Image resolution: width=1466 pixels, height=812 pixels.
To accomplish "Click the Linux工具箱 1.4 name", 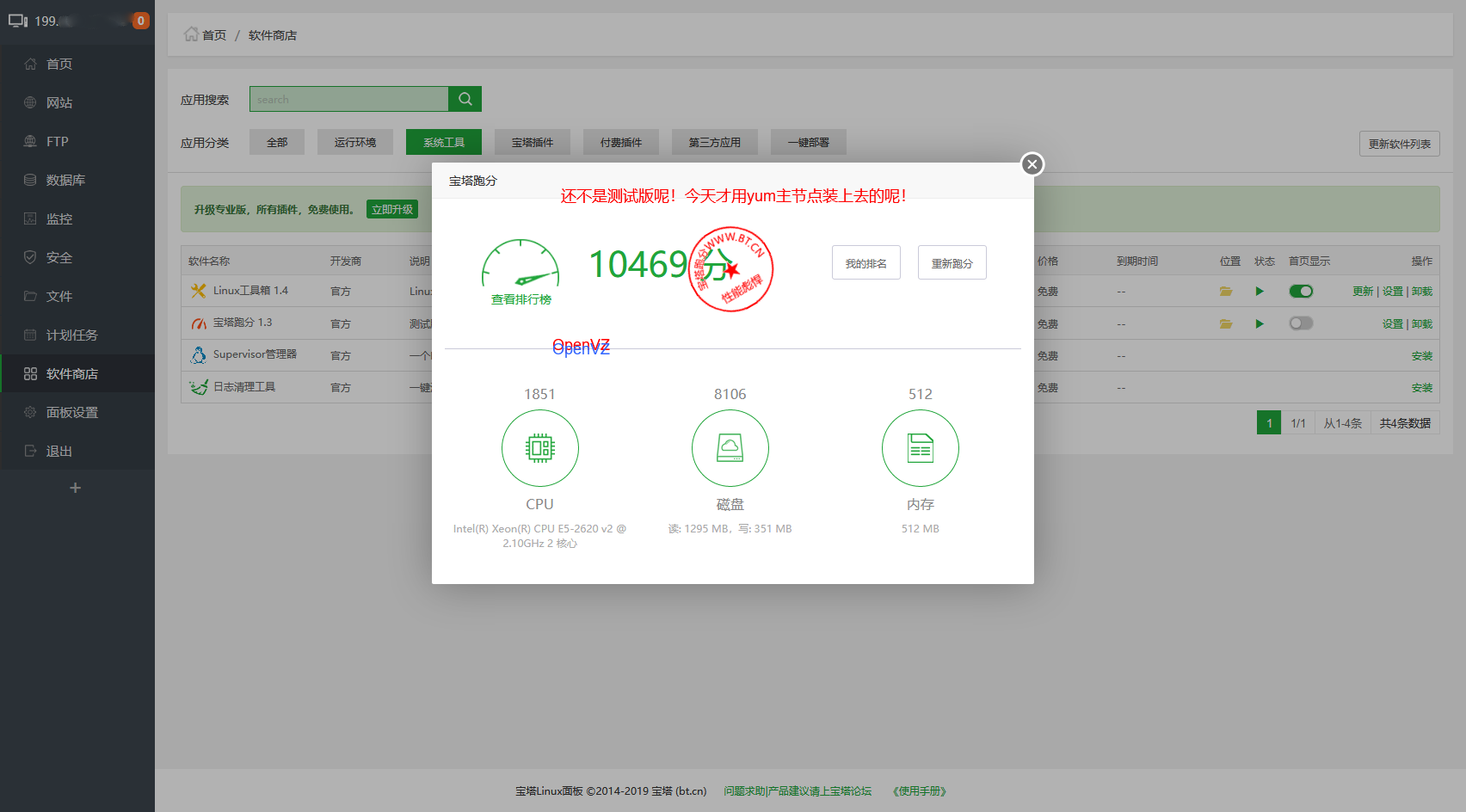I will click(250, 291).
